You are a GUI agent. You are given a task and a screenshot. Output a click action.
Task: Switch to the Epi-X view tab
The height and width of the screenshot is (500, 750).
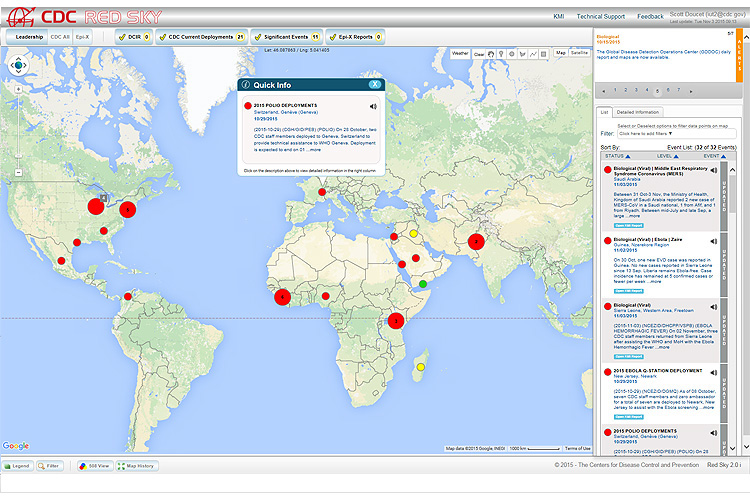pos(82,36)
